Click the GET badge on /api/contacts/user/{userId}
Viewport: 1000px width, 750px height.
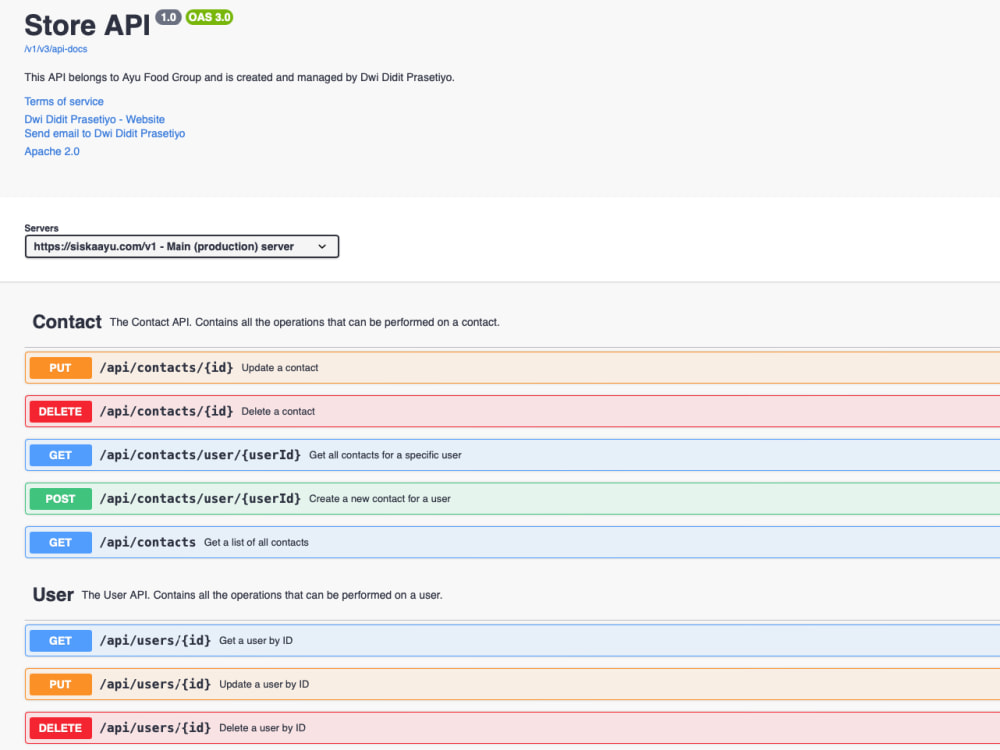[59, 455]
